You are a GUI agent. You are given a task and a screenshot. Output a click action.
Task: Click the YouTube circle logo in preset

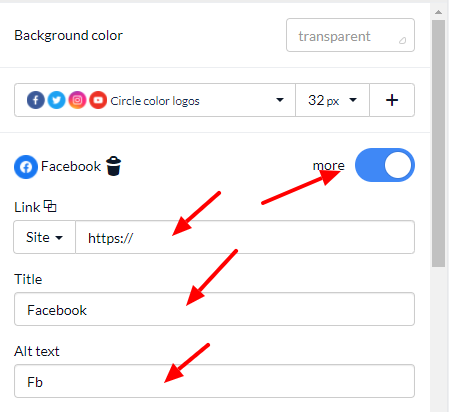click(98, 100)
